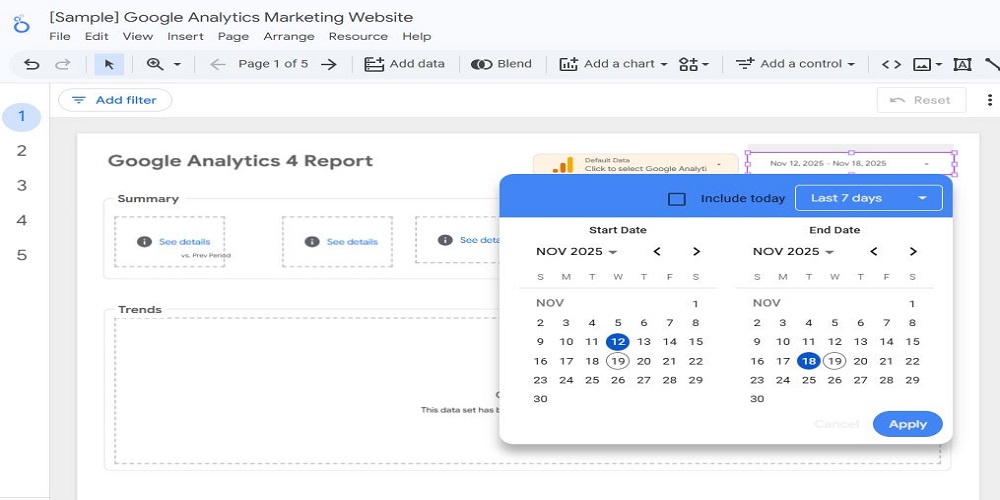Switch to page 3 in sidebar
Screen dimensions: 1000x500
(22, 186)
